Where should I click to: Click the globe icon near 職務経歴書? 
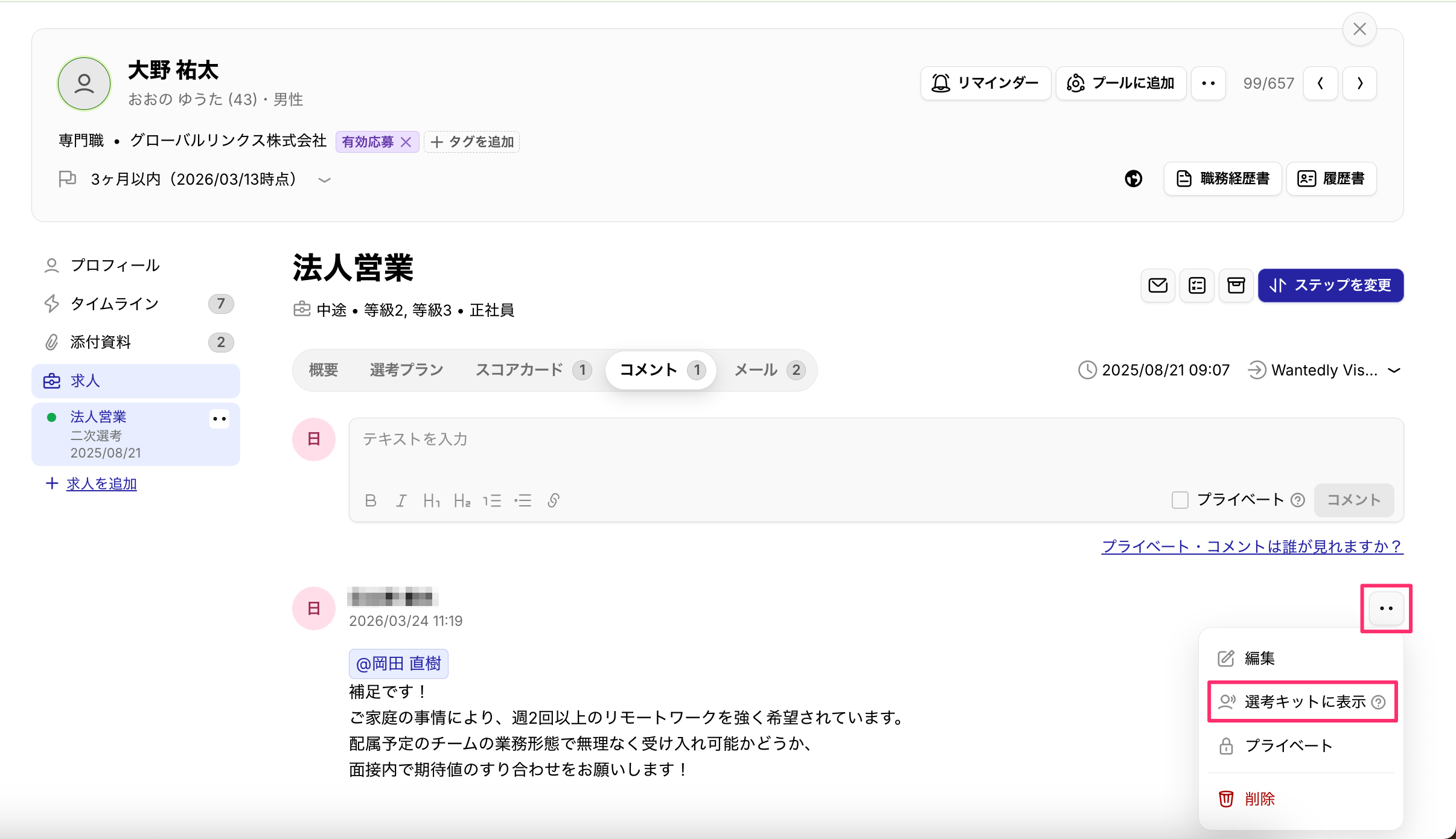(1133, 179)
